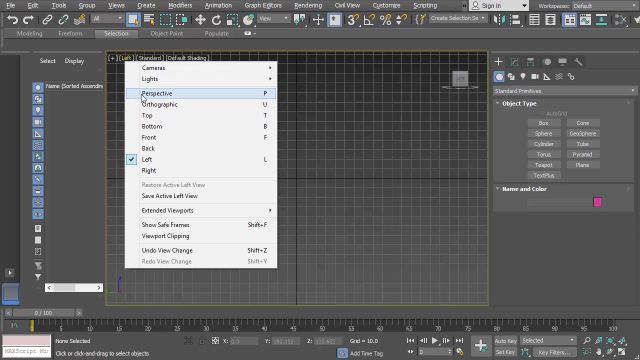Screen dimensions: 640x360
Task: Create a Sphere primitive
Action: [x=543, y=133]
